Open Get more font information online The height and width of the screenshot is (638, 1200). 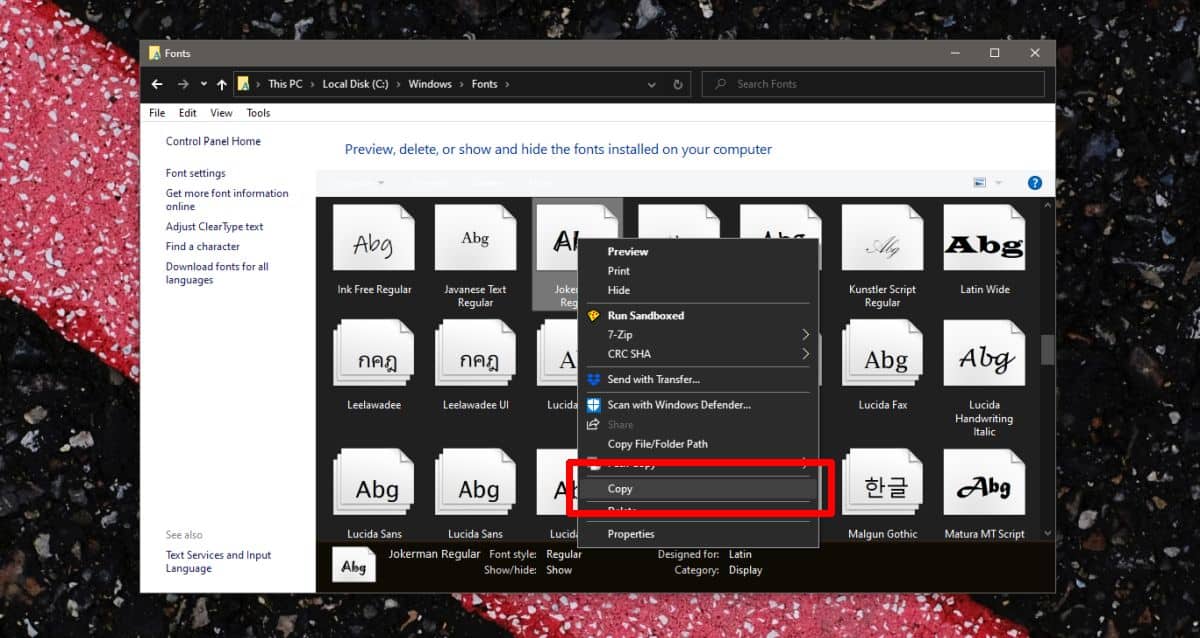coord(227,200)
